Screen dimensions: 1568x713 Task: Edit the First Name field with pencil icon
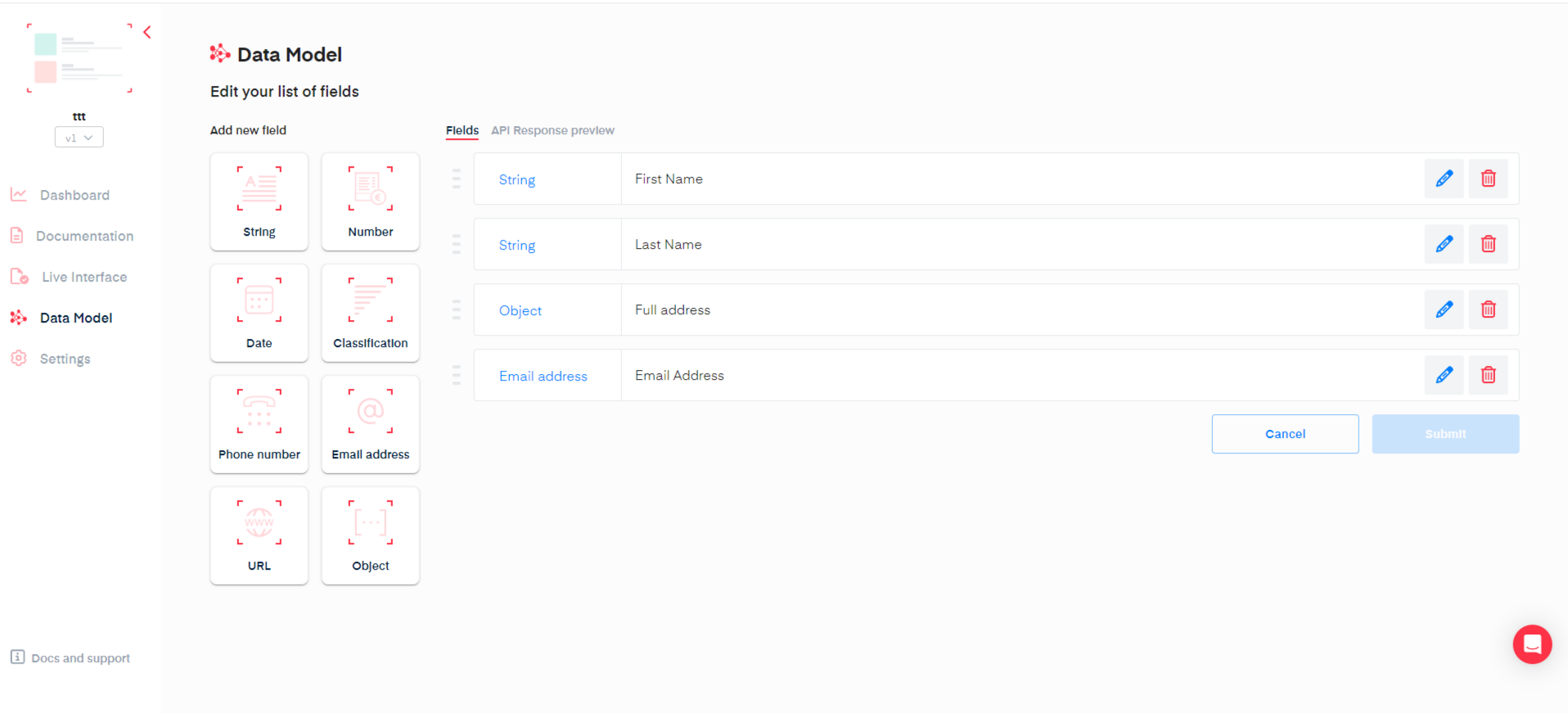tap(1444, 178)
